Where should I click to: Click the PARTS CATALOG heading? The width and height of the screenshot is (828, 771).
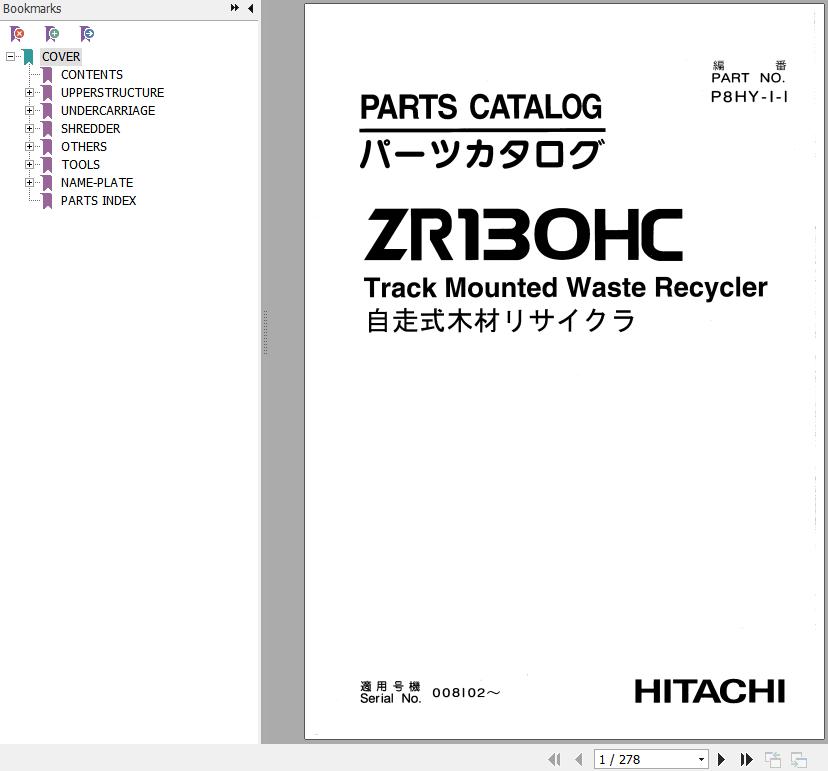point(481,107)
